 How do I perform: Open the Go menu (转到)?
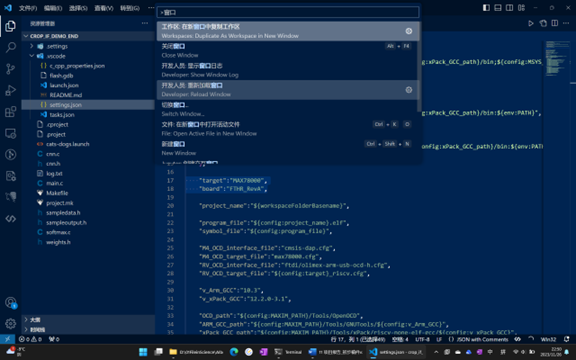point(130,8)
